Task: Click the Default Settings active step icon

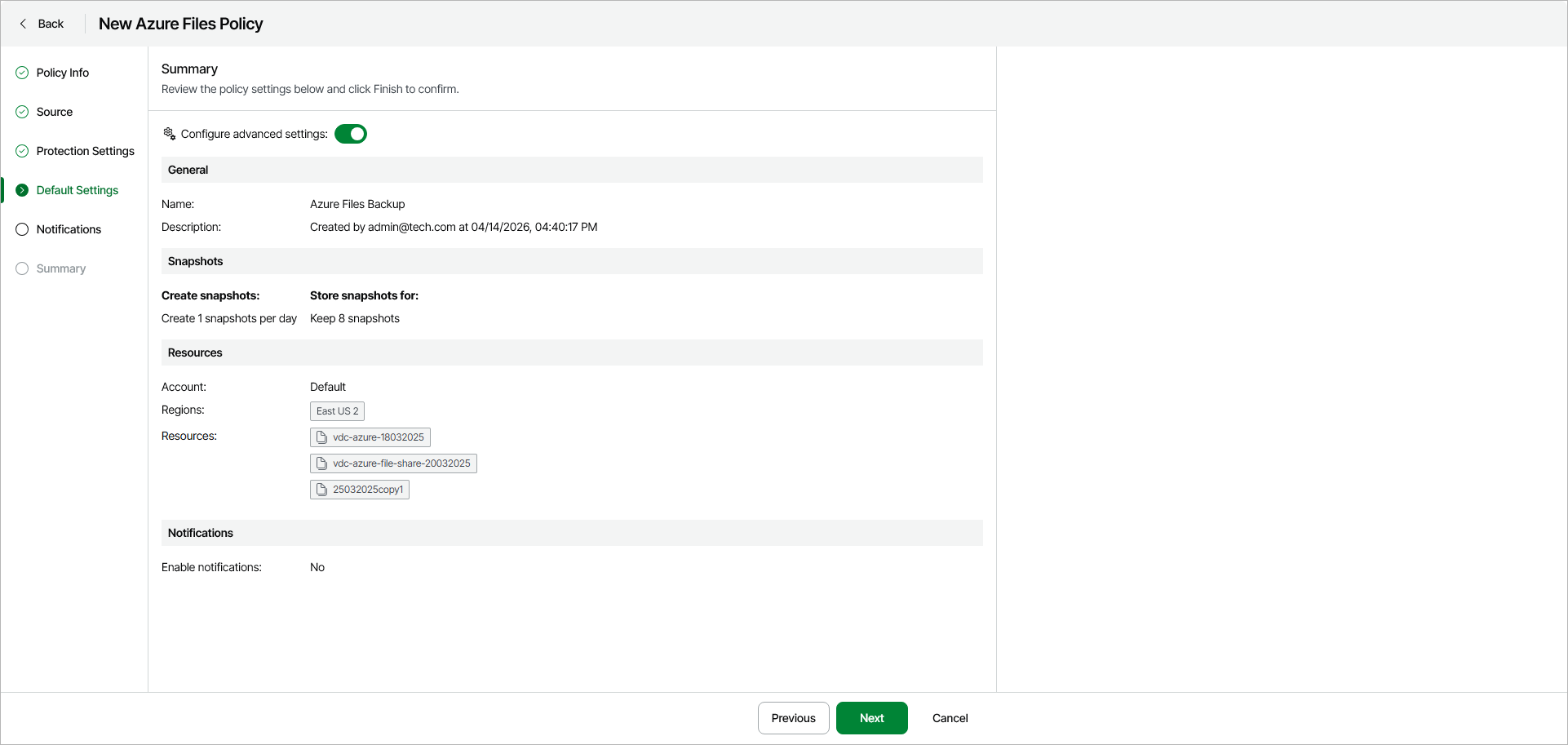Action: (x=22, y=190)
